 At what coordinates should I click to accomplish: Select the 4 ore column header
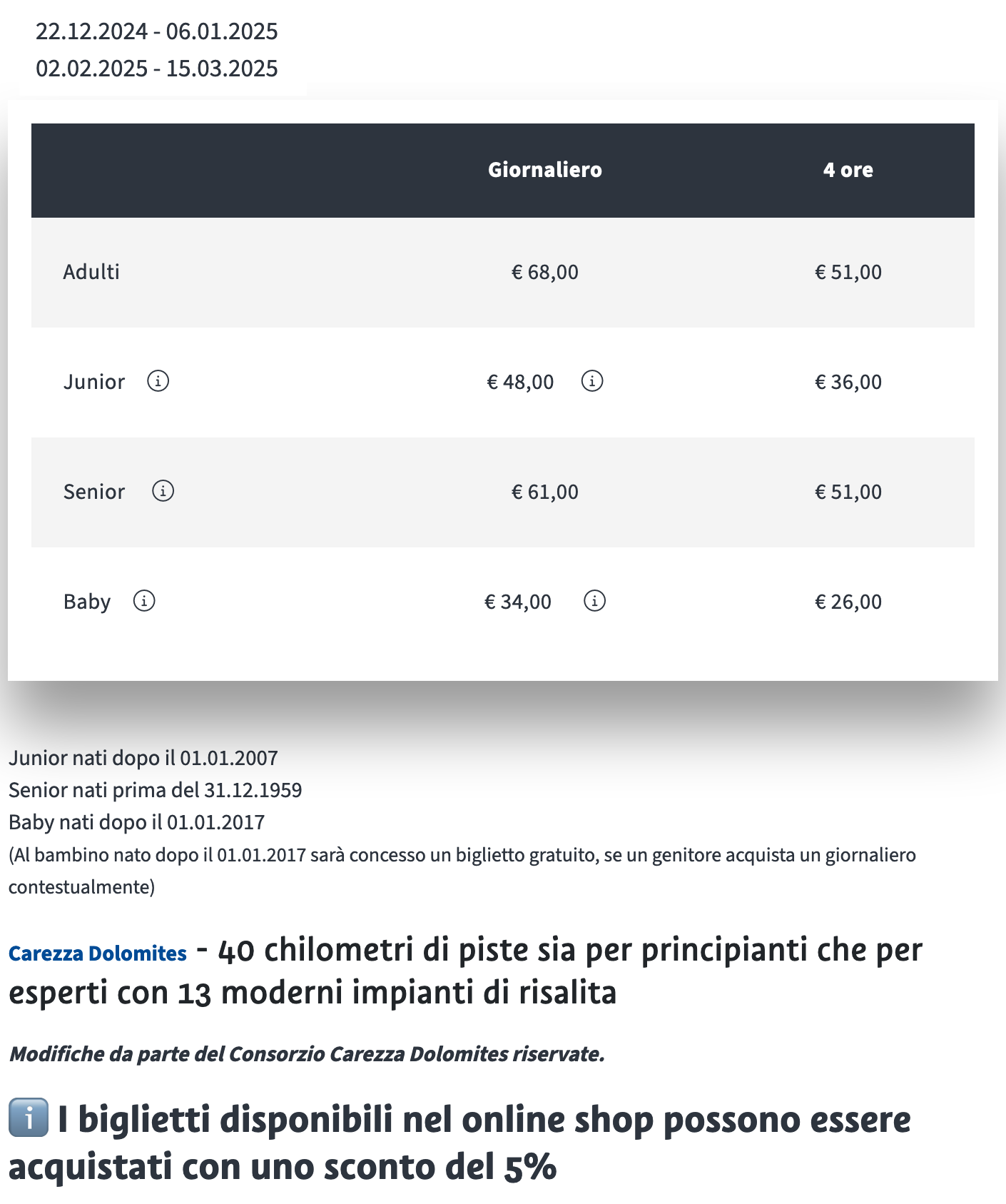click(x=848, y=170)
